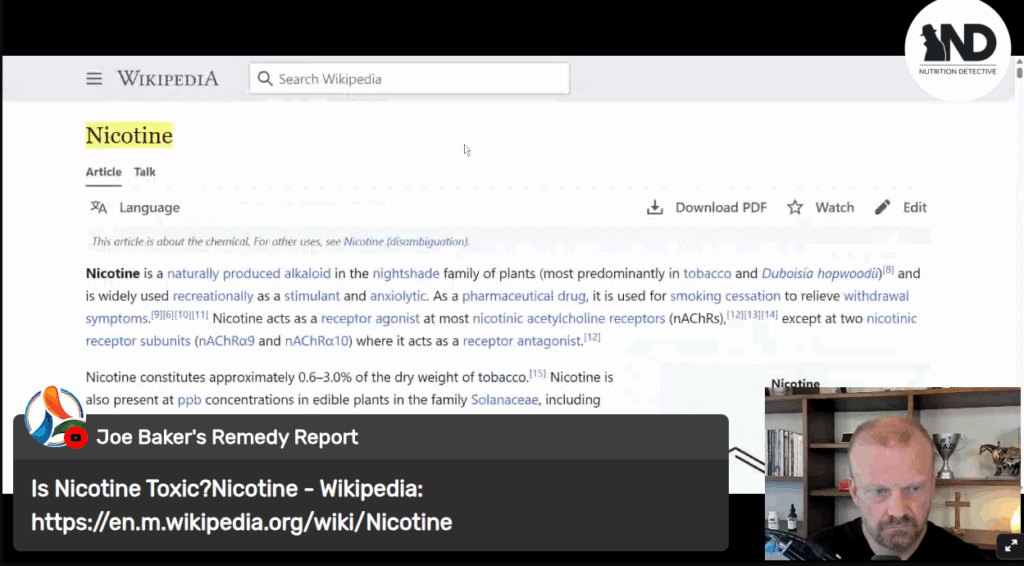Open the 'receptor agonist' link
The image size is (1024, 566).
coord(370,319)
